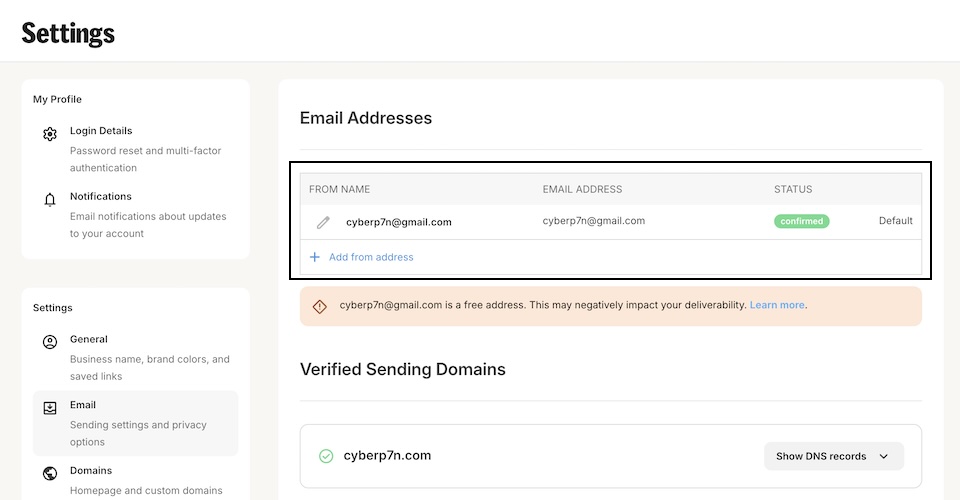
Task: Click the Email inbox tray icon
Action: coord(50,408)
